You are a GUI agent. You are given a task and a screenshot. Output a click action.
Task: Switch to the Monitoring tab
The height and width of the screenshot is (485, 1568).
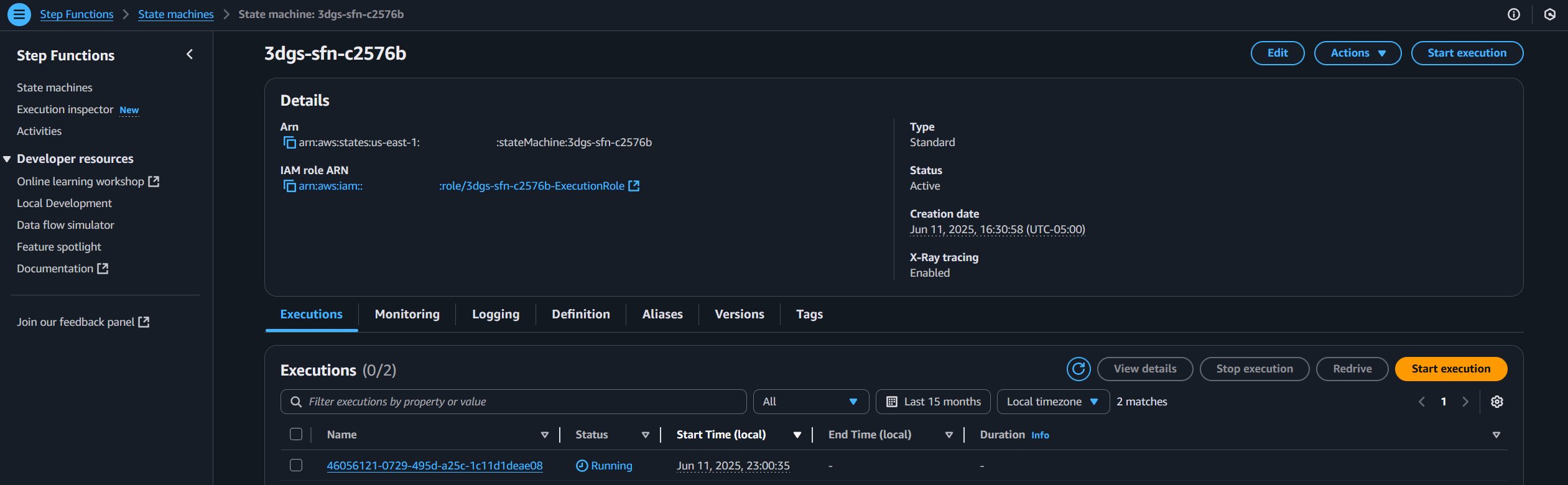click(407, 314)
